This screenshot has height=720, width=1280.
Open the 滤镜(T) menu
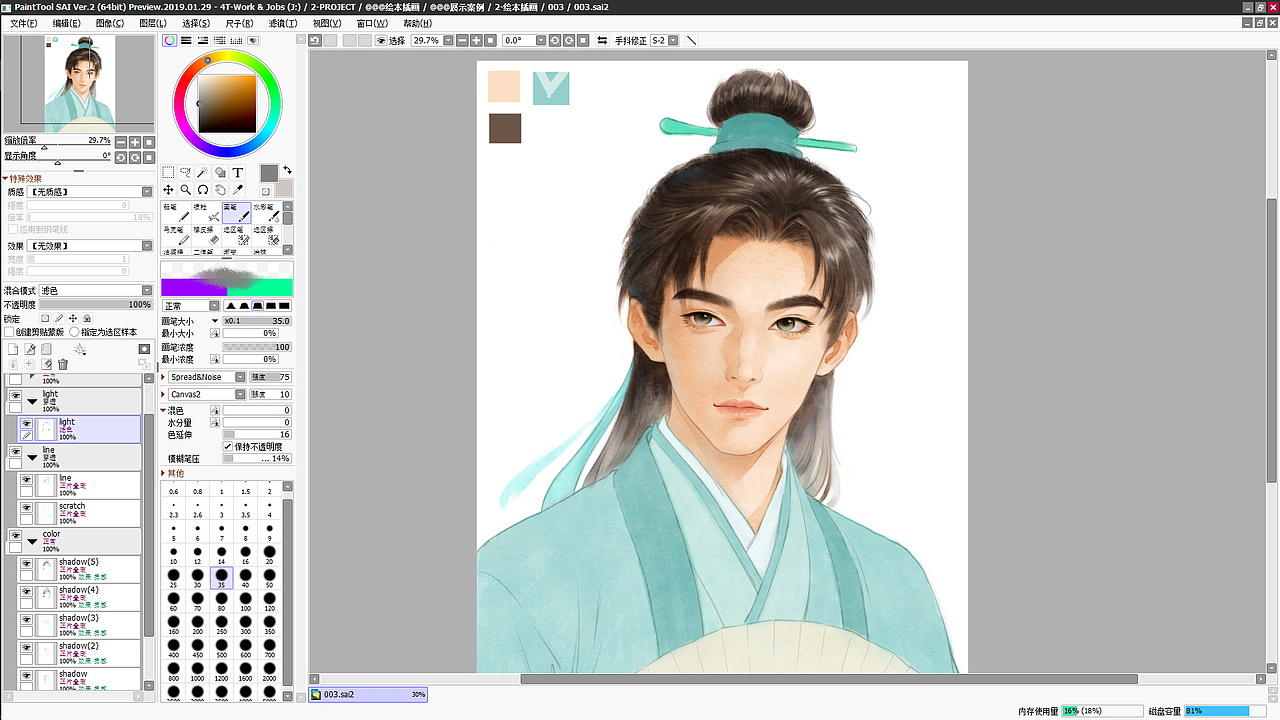(283, 23)
